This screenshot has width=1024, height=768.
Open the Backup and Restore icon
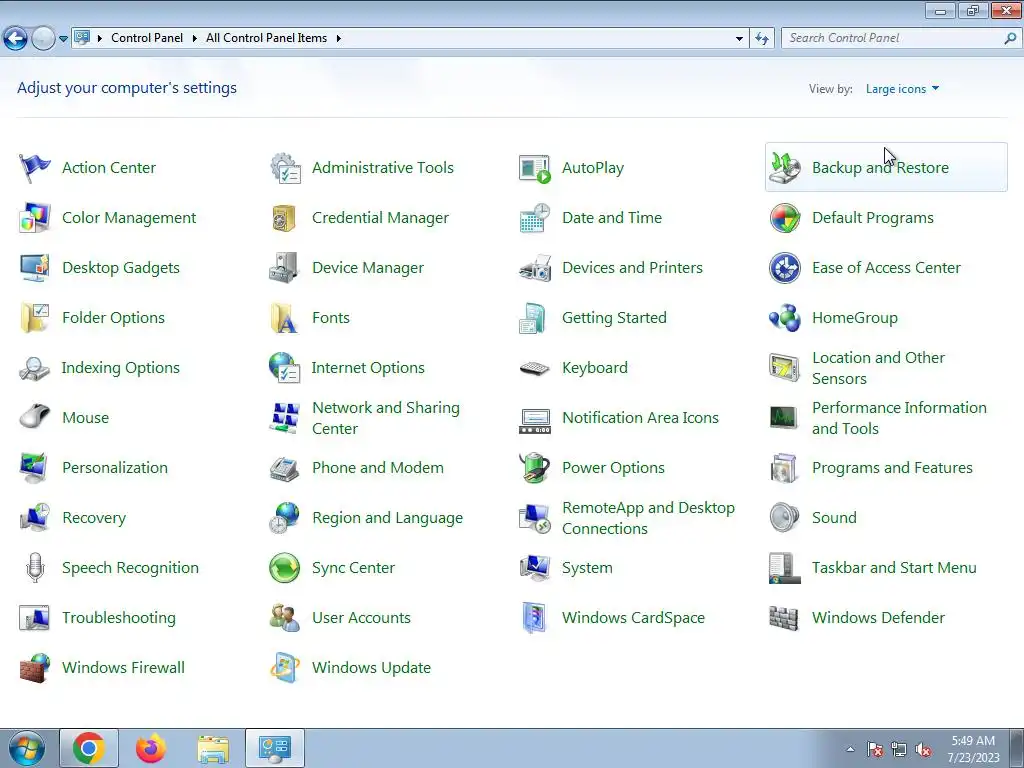(x=784, y=168)
